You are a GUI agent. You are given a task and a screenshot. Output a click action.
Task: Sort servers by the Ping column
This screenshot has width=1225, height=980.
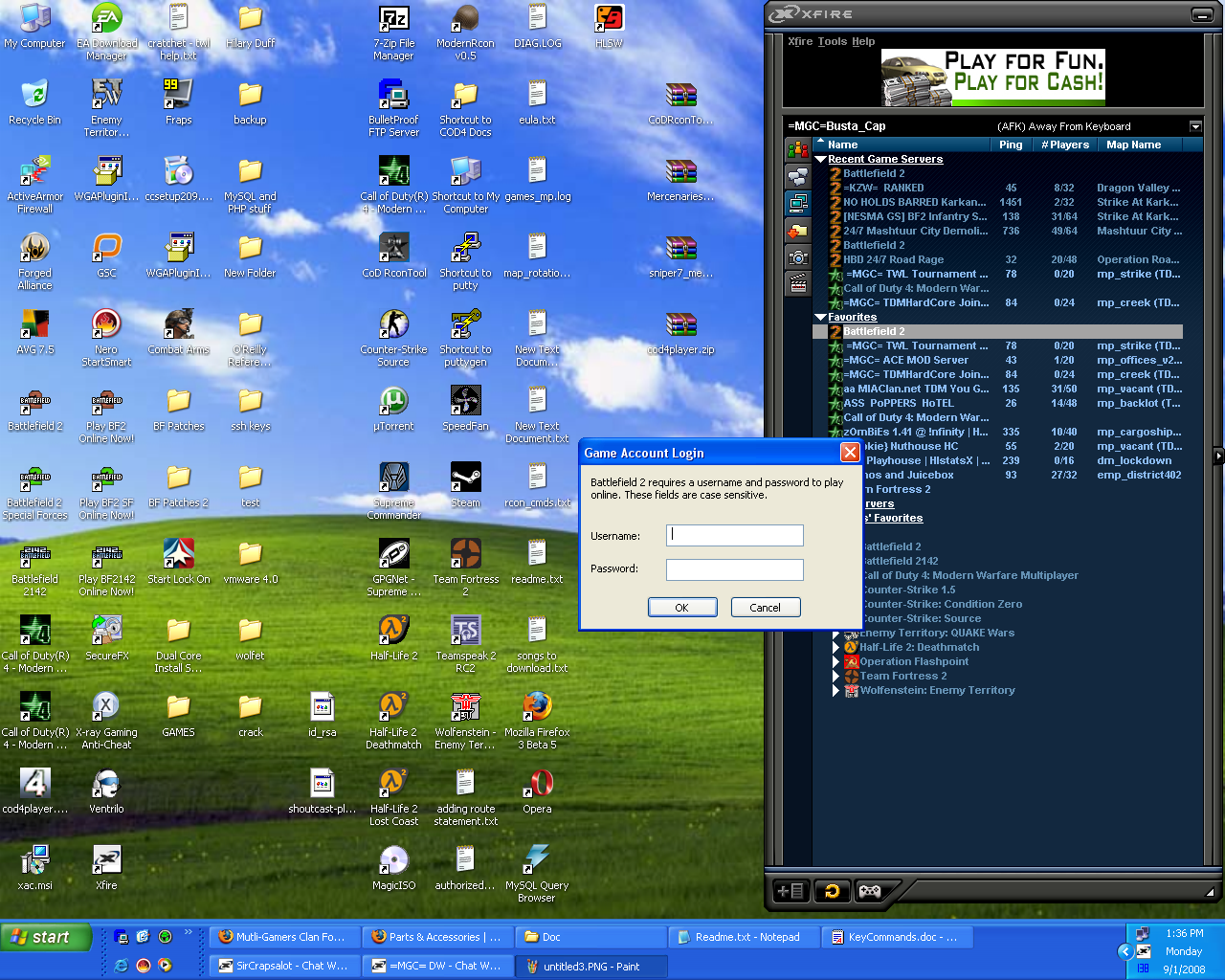(x=1011, y=145)
